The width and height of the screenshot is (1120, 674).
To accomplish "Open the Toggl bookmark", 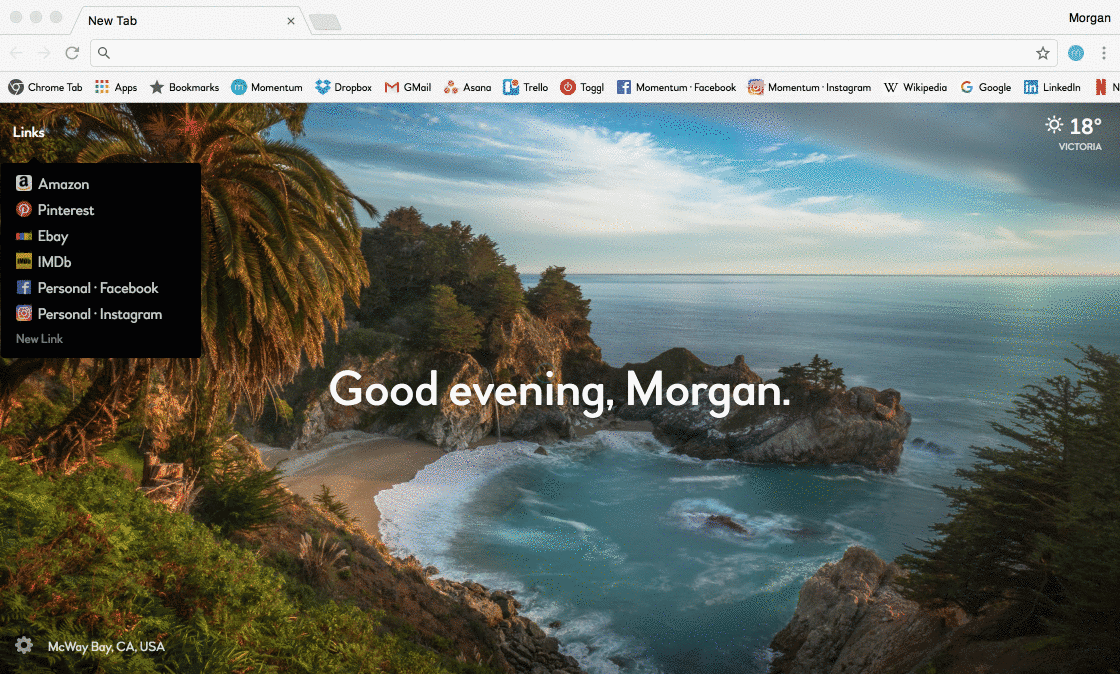I will [x=582, y=87].
